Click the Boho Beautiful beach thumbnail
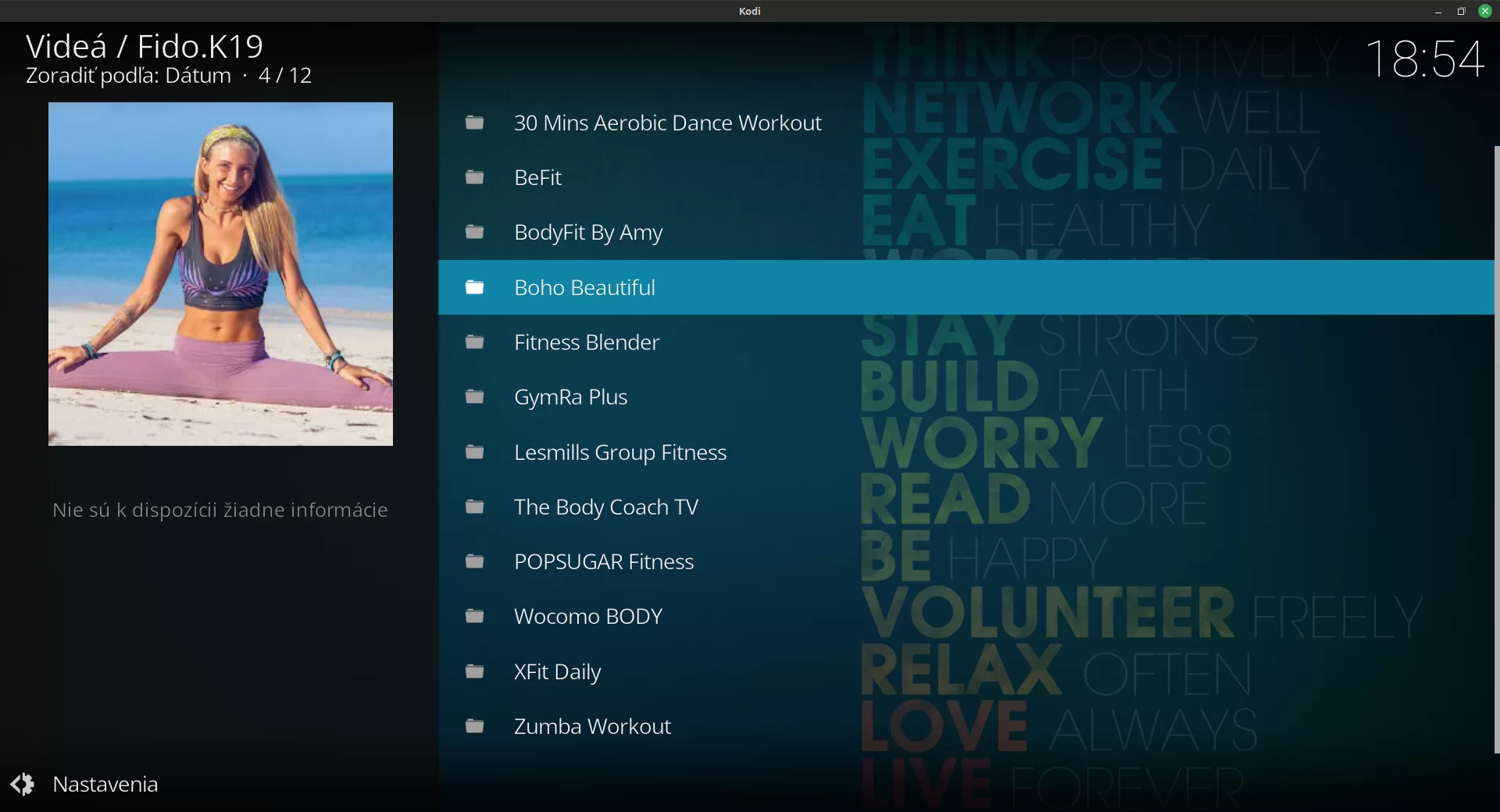Image resolution: width=1500 pixels, height=812 pixels. point(220,274)
